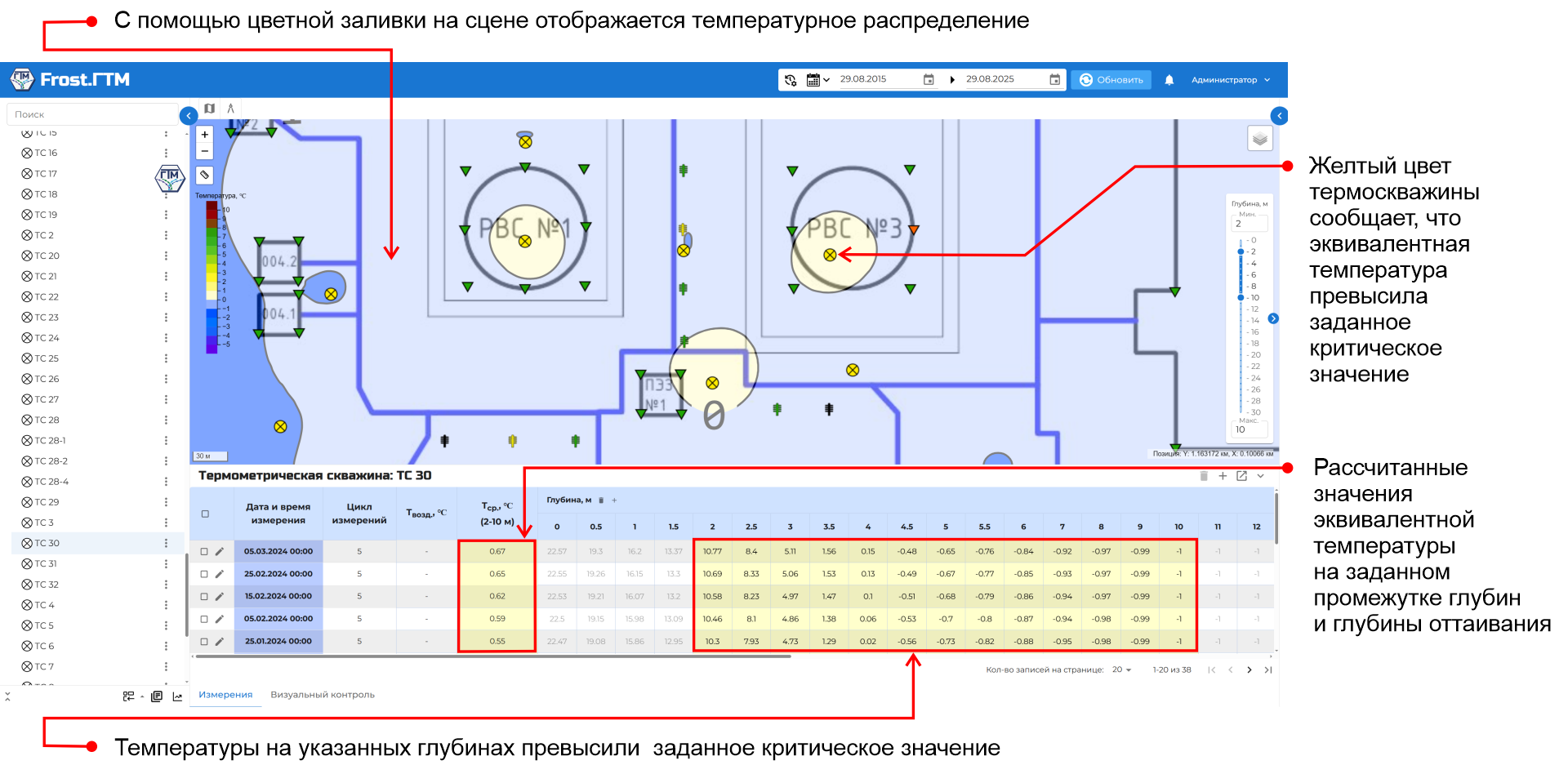Image resolution: width=1568 pixels, height=774 pixels.
Task: Select the ruler measure tool on map
Action: (205, 175)
